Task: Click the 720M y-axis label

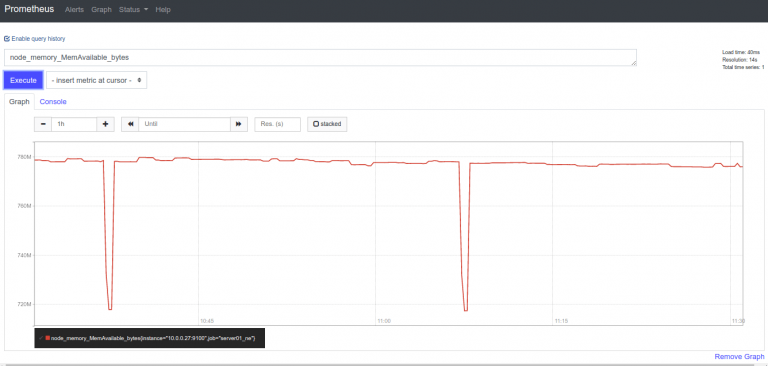Action: [x=24, y=304]
